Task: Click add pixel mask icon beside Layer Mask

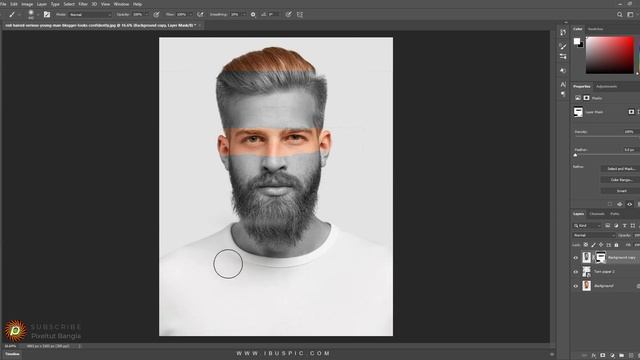Action: (631, 112)
